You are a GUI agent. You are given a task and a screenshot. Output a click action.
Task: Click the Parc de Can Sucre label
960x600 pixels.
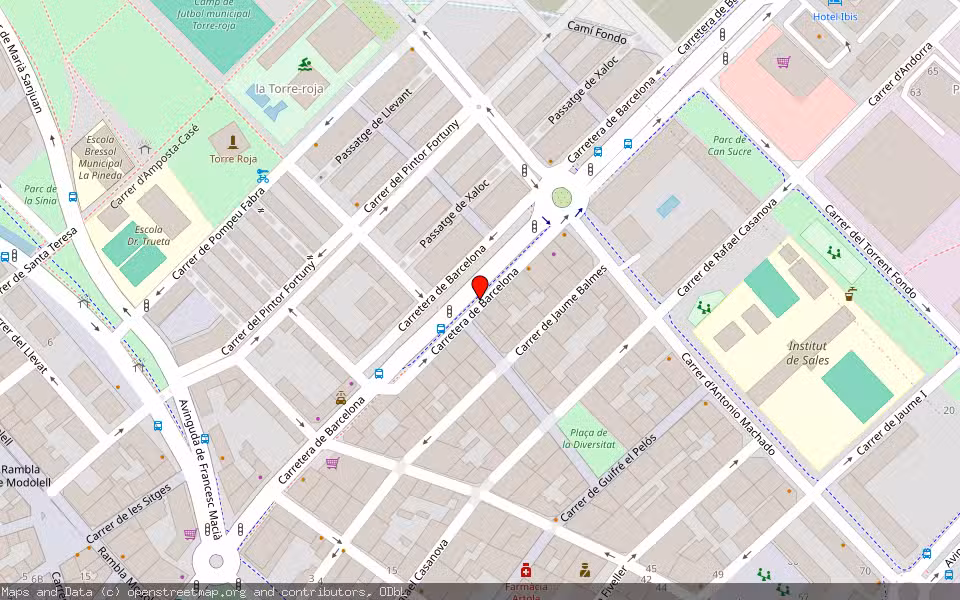[730, 145]
